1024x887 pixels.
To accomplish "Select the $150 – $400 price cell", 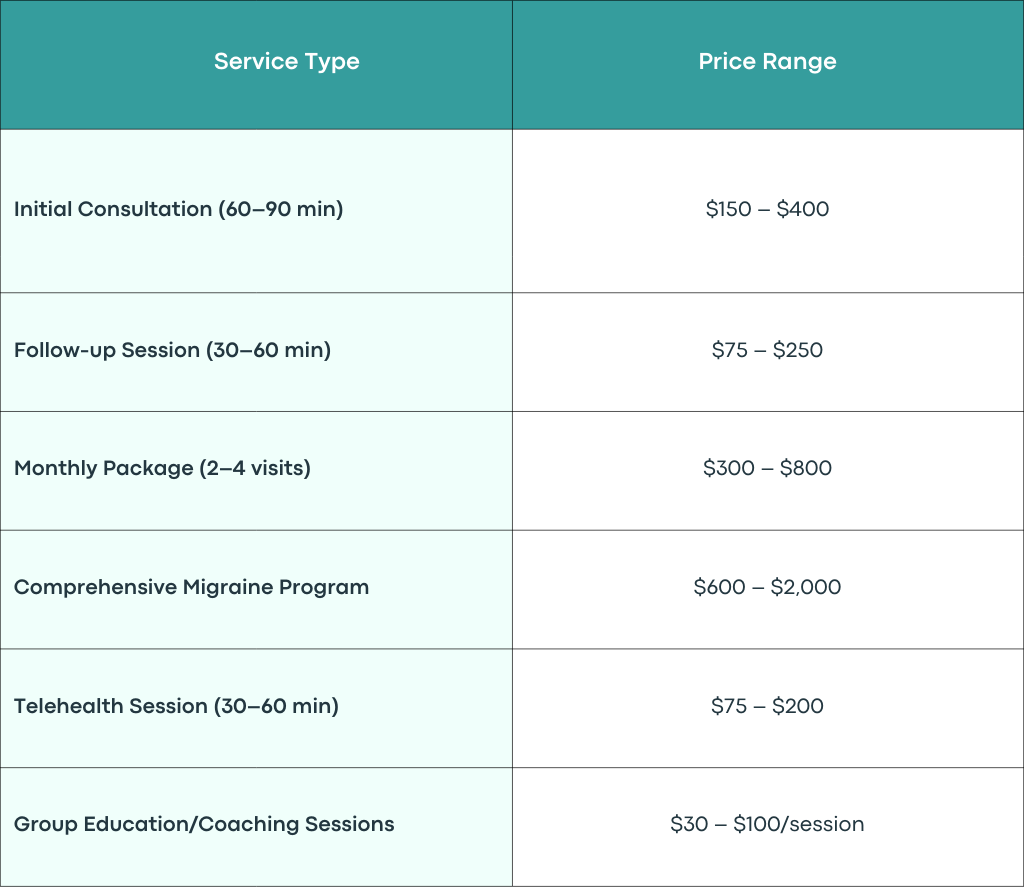I will [768, 211].
